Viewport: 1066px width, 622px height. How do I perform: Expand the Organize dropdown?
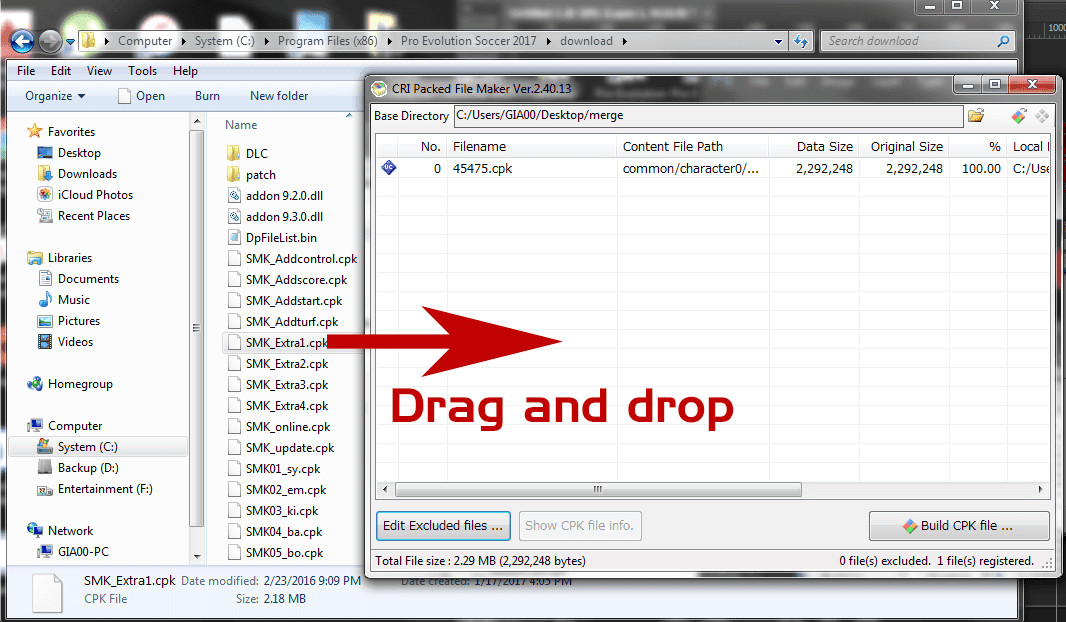pos(52,96)
